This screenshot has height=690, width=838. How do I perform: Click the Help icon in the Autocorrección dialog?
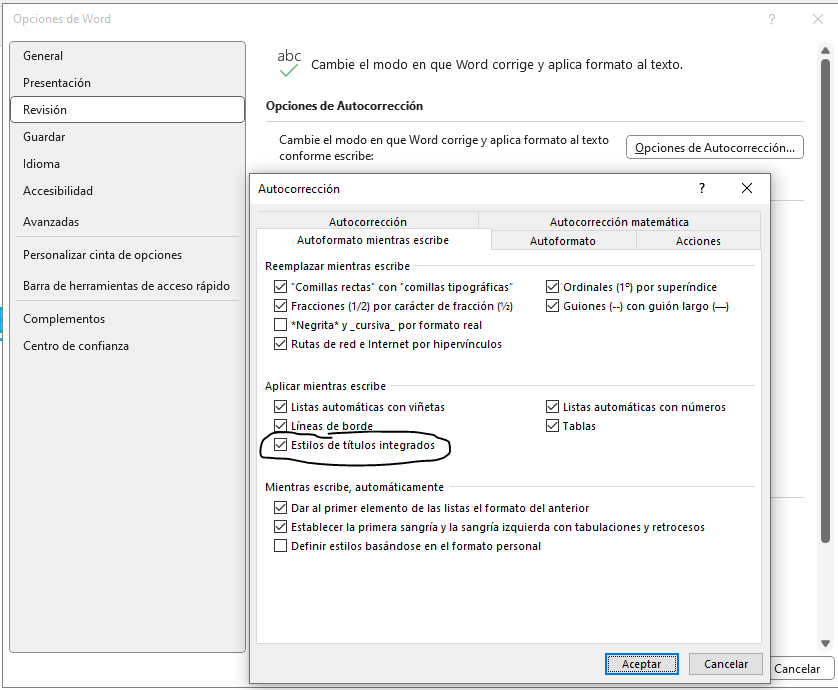click(701, 188)
